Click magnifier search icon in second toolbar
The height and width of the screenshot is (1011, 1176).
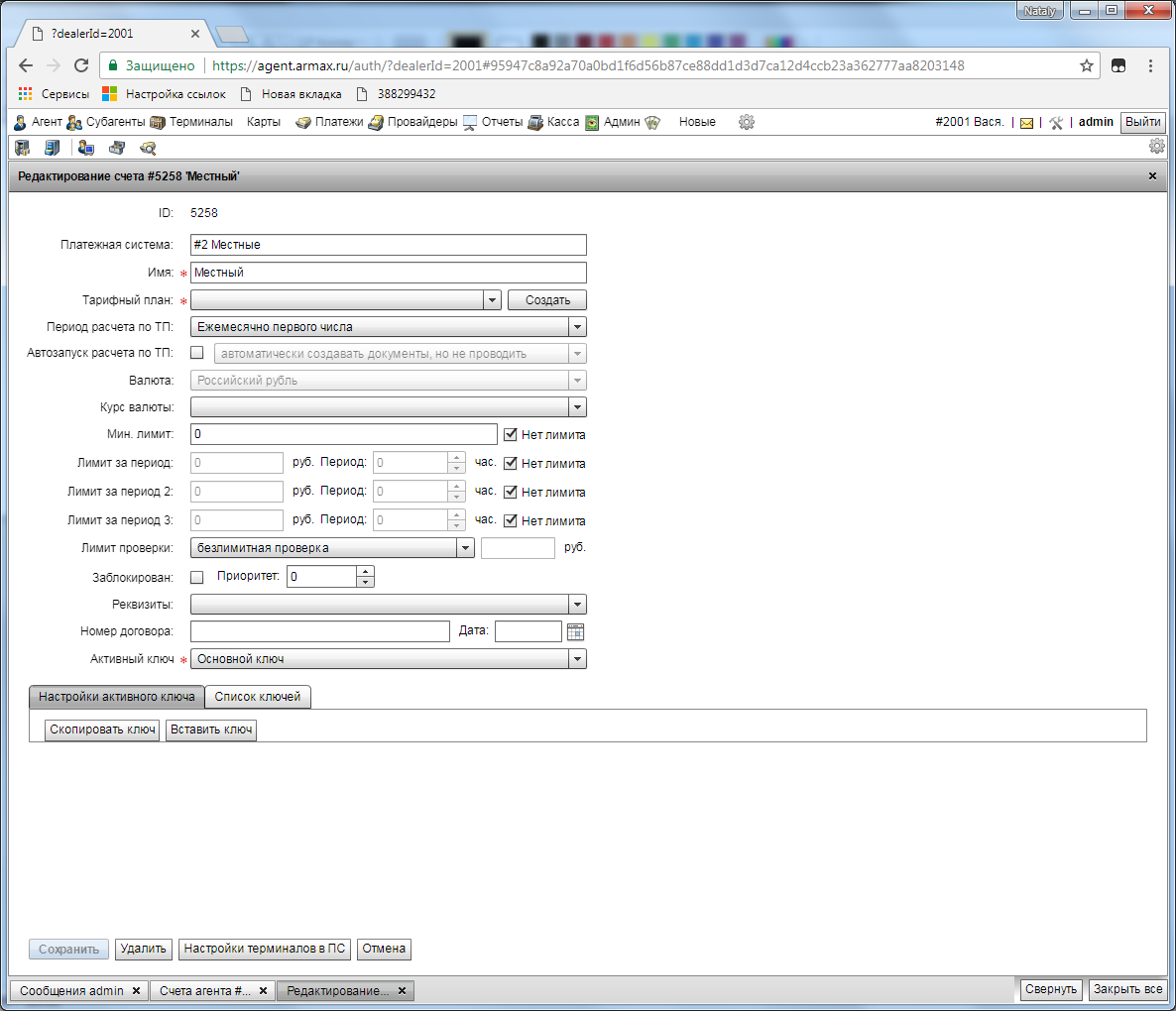[x=148, y=149]
